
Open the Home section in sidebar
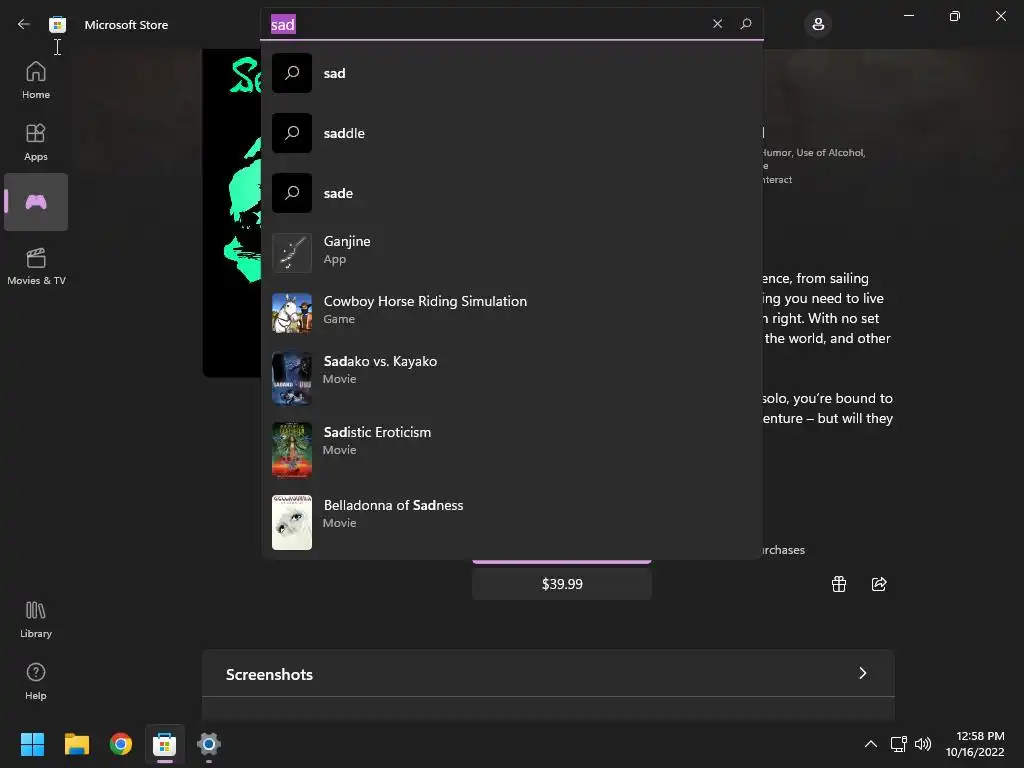(36, 80)
